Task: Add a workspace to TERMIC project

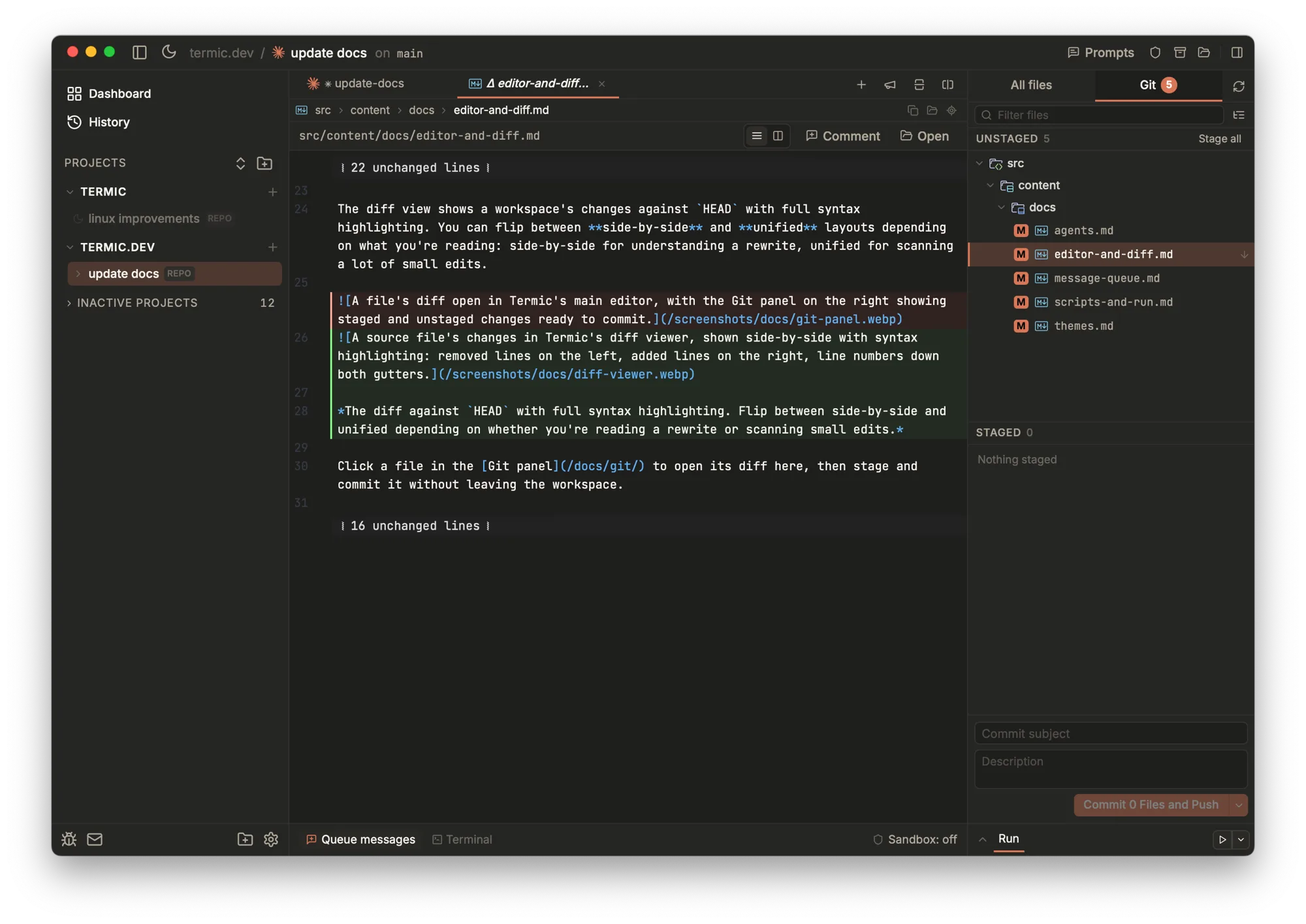Action: pos(273,192)
